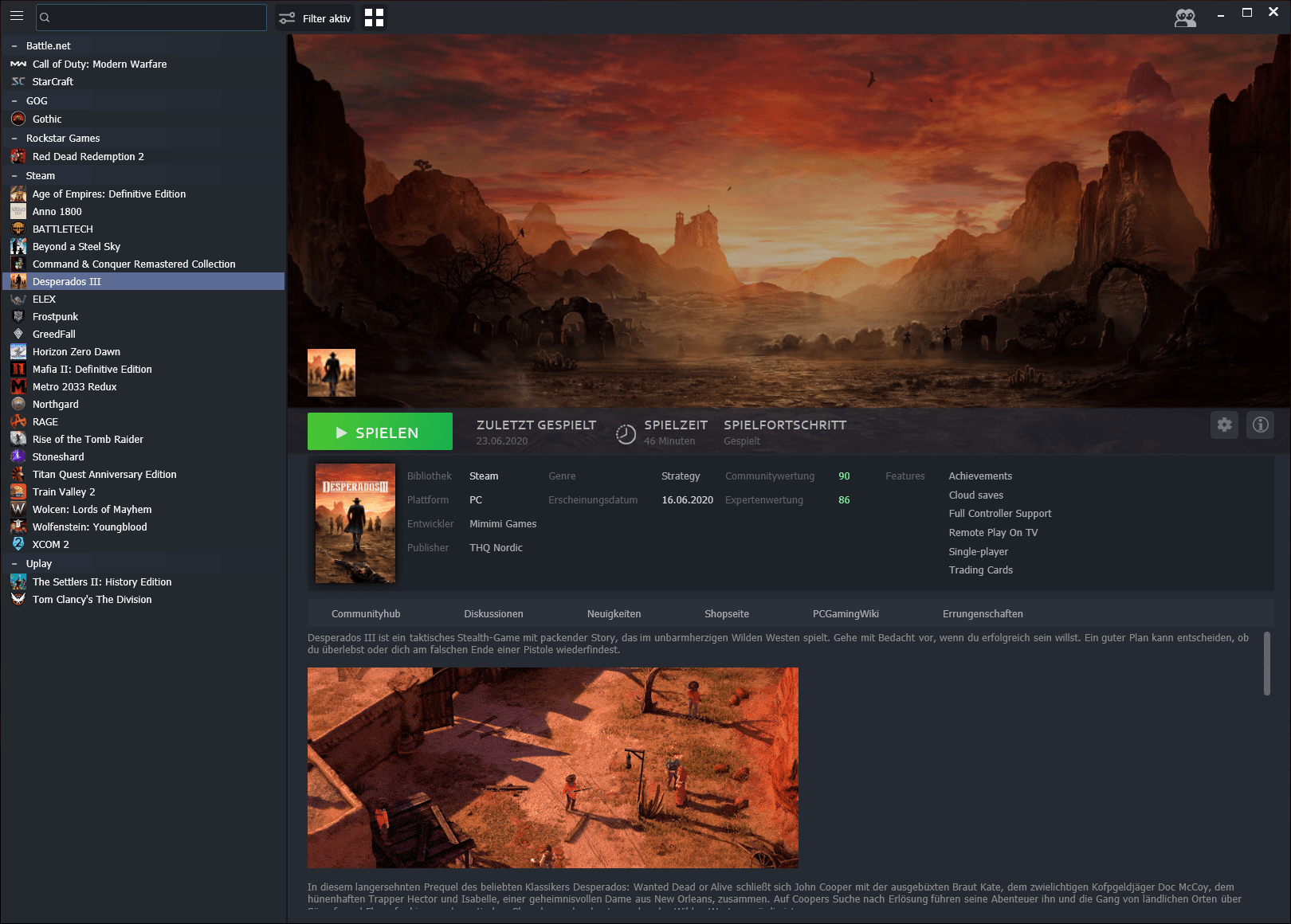Open the Neuigkeiten link

[x=614, y=614]
